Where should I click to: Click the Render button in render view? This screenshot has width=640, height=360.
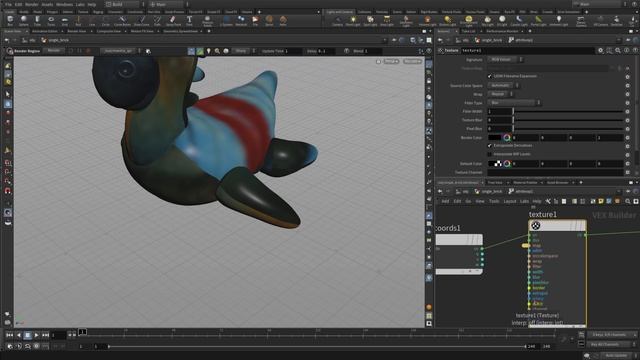coord(53,51)
